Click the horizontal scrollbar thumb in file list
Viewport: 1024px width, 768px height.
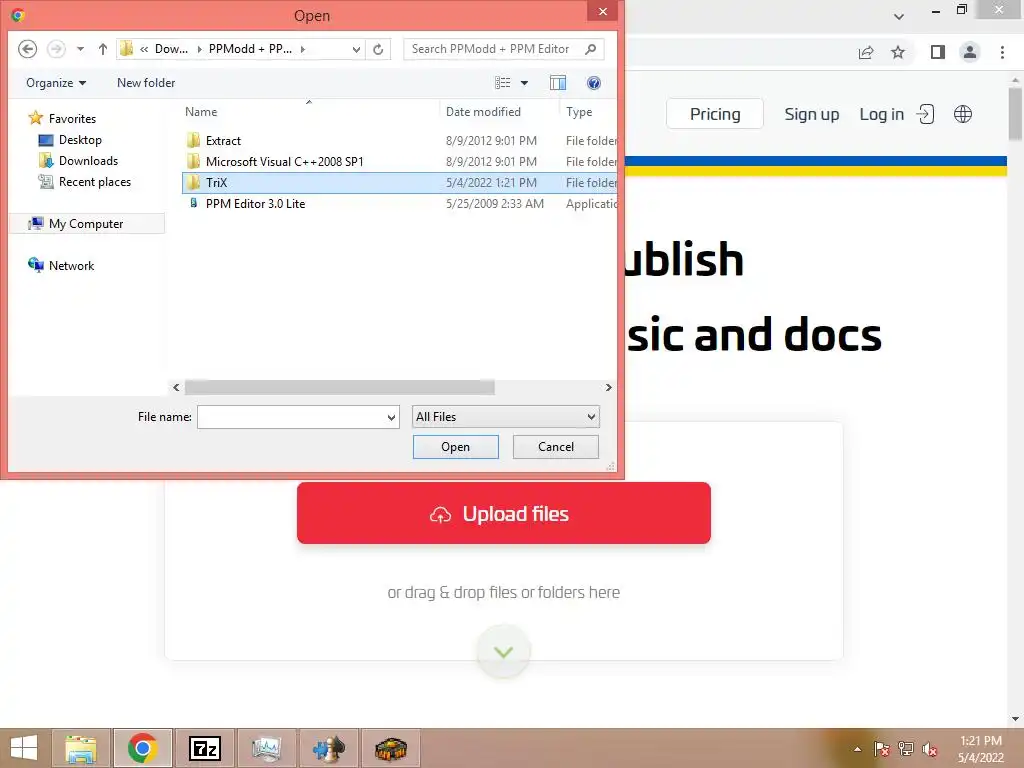(x=340, y=387)
